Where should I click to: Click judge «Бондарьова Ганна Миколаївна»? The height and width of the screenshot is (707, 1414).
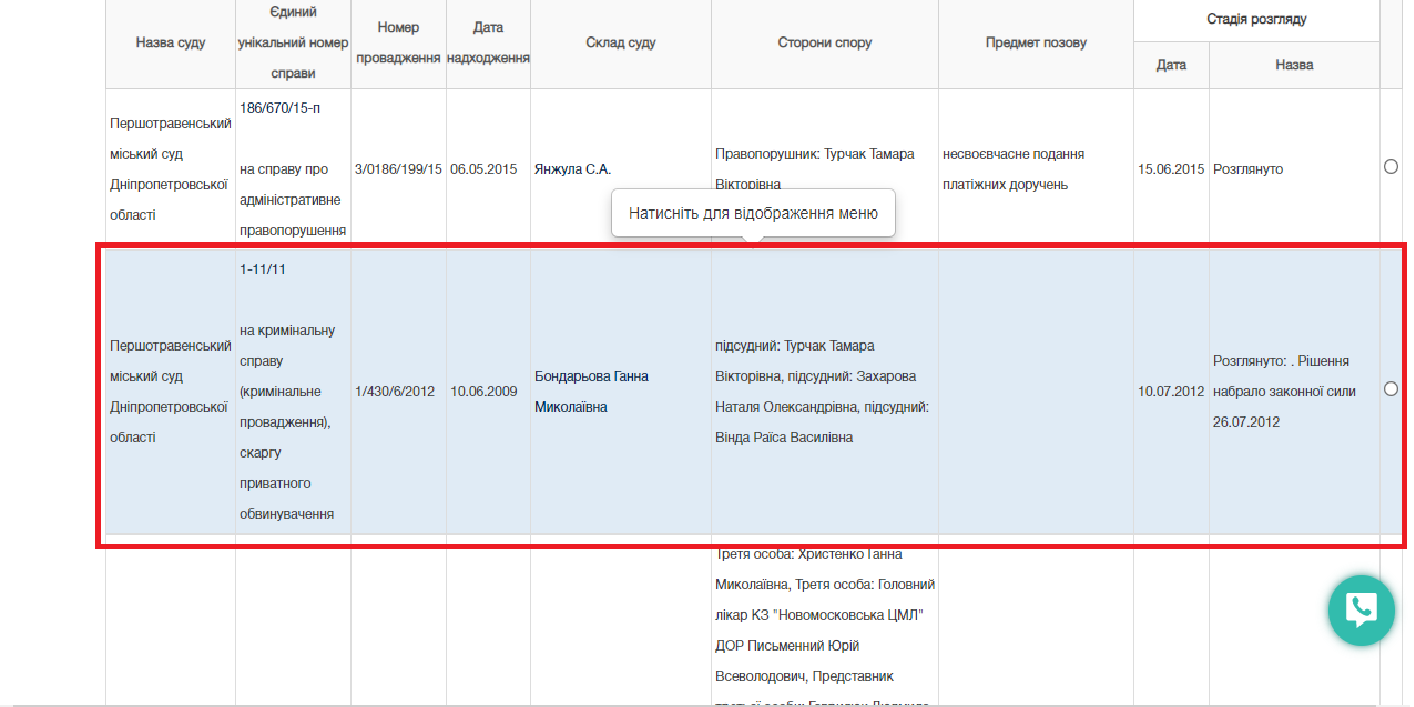pos(591,391)
